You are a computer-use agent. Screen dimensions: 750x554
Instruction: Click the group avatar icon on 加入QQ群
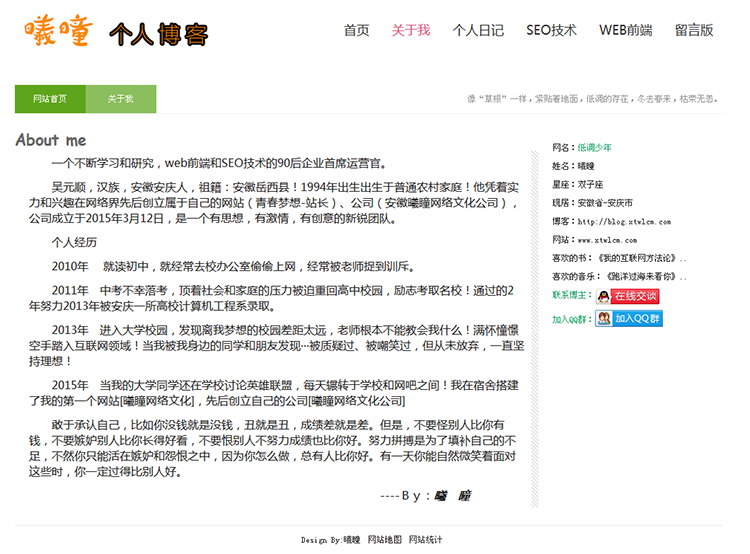click(604, 319)
